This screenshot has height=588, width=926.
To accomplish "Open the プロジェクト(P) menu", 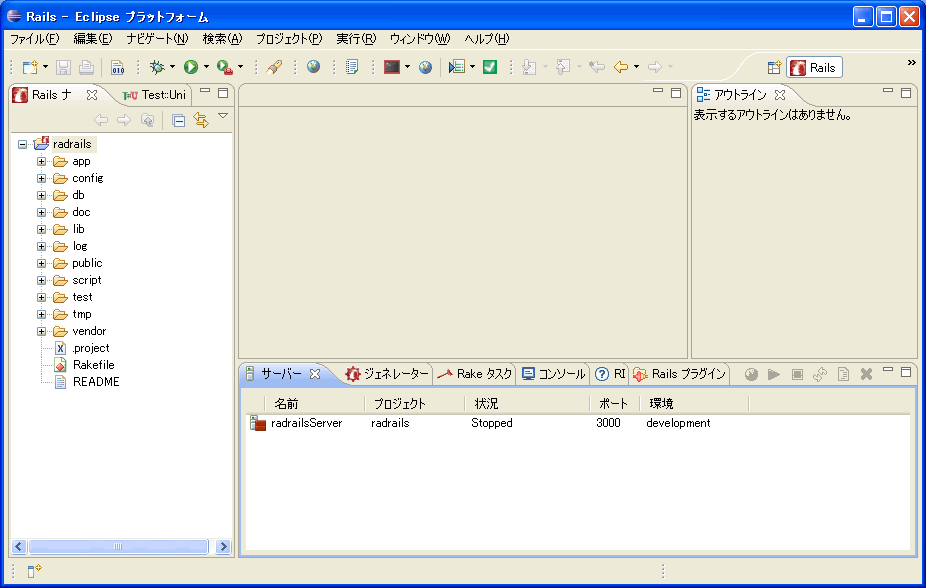I will click(289, 39).
